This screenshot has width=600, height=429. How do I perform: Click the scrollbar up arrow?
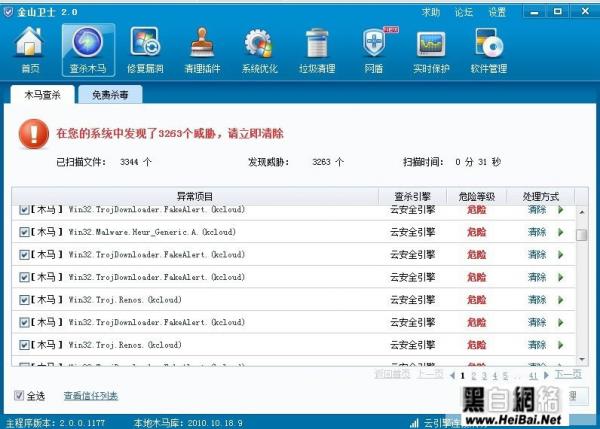(x=582, y=212)
